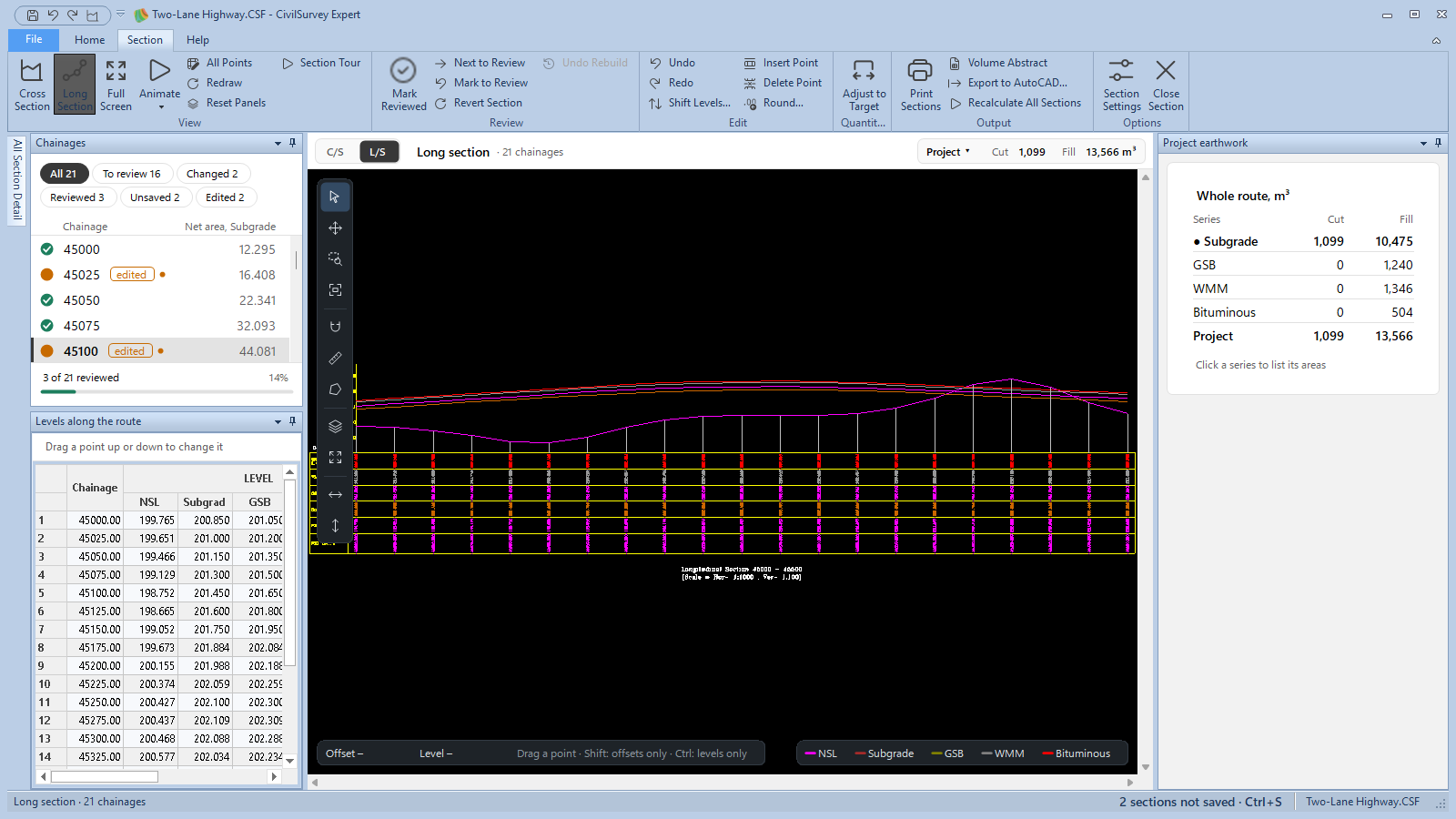The width and height of the screenshot is (1456, 819).
Task: Filter chainages by To review 16
Action: (x=131, y=174)
